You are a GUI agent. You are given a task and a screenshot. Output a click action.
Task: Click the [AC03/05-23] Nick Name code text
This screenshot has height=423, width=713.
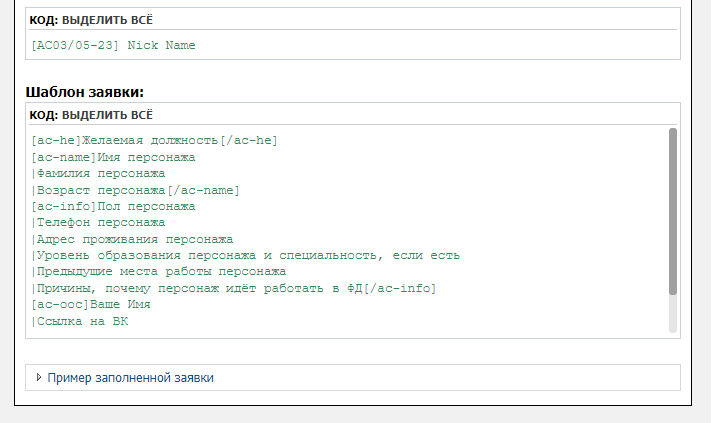[113, 45]
